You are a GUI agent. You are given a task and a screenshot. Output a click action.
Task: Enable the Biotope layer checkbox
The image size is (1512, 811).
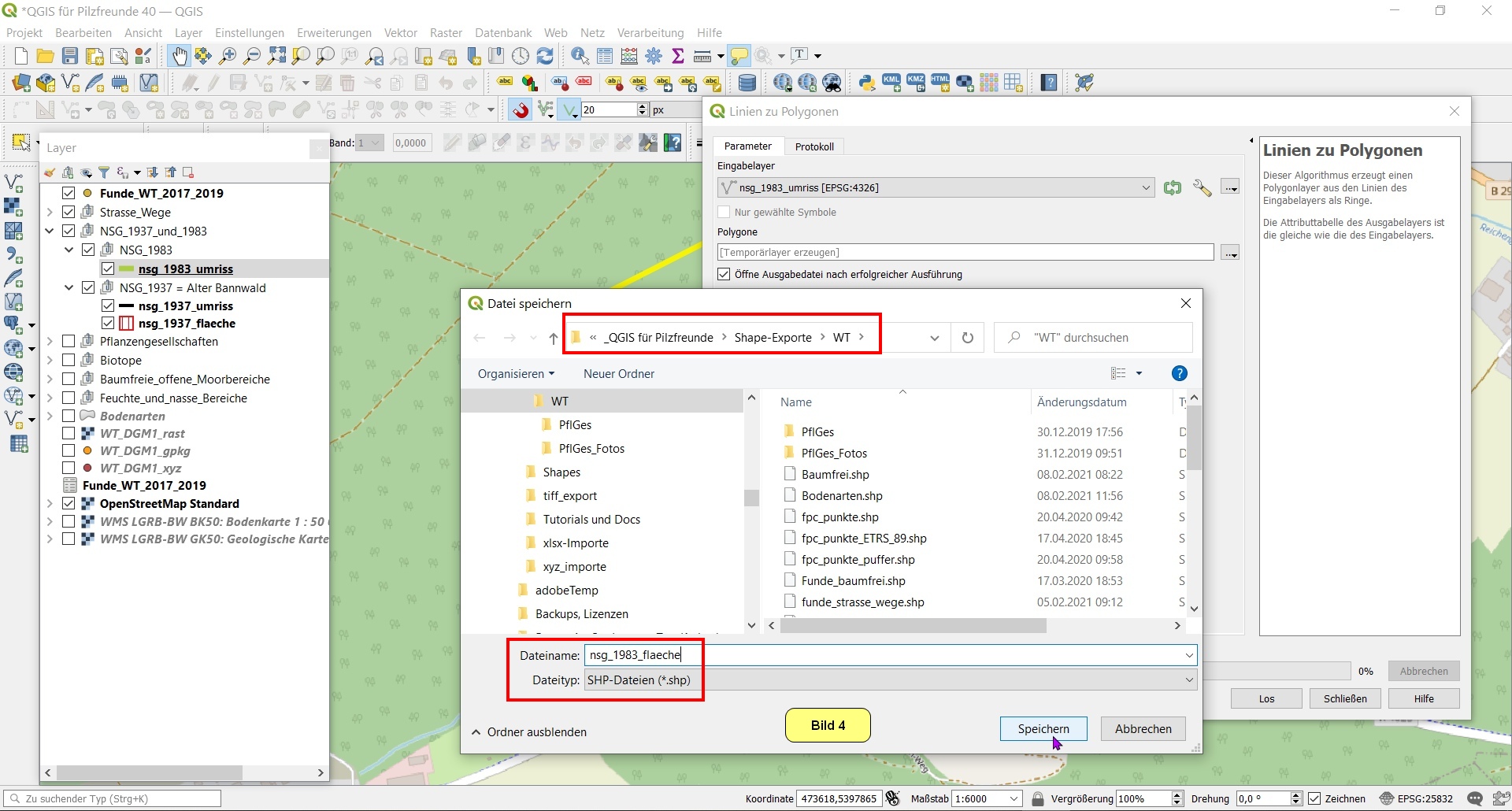(x=69, y=361)
